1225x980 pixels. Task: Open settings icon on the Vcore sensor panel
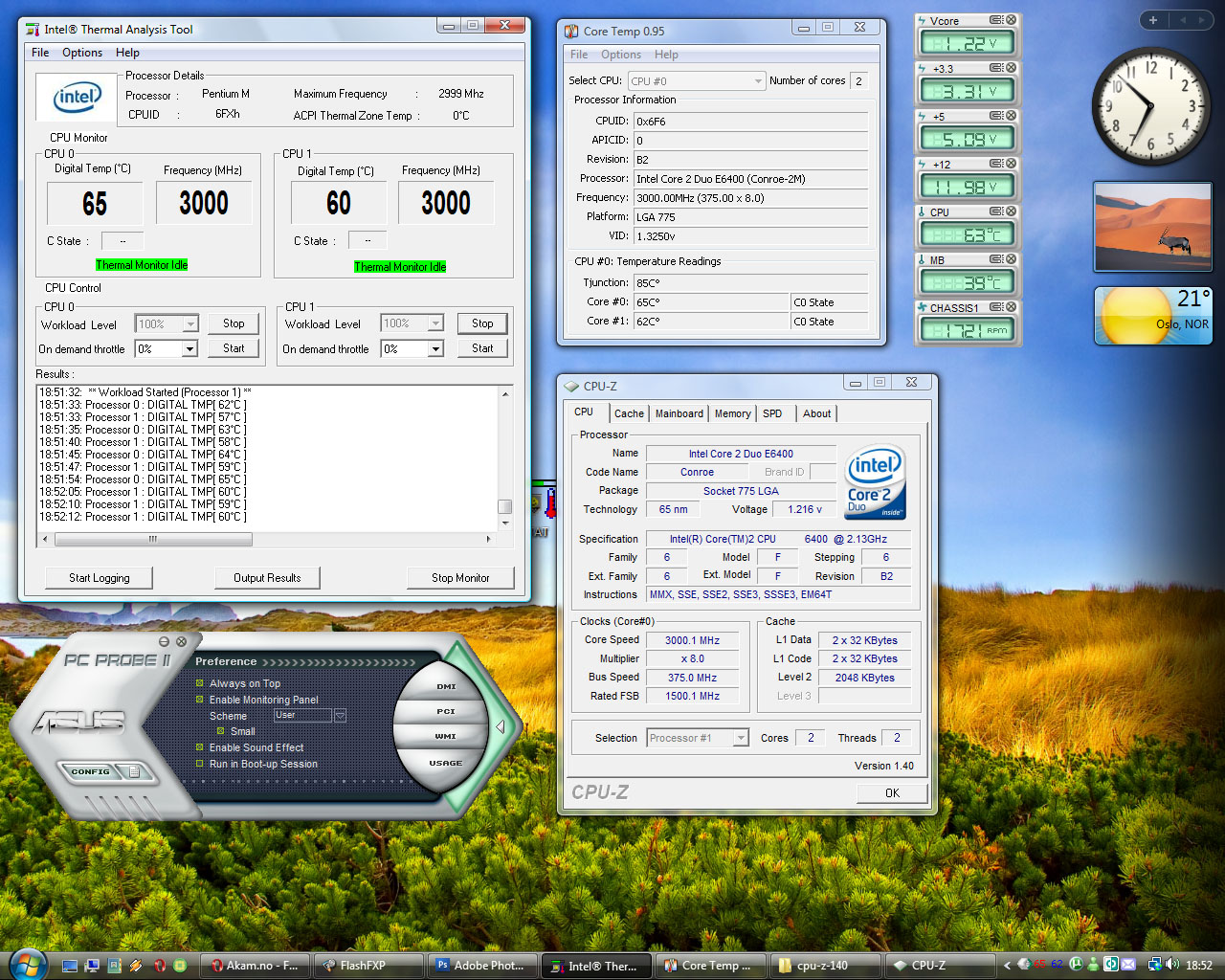(996, 20)
